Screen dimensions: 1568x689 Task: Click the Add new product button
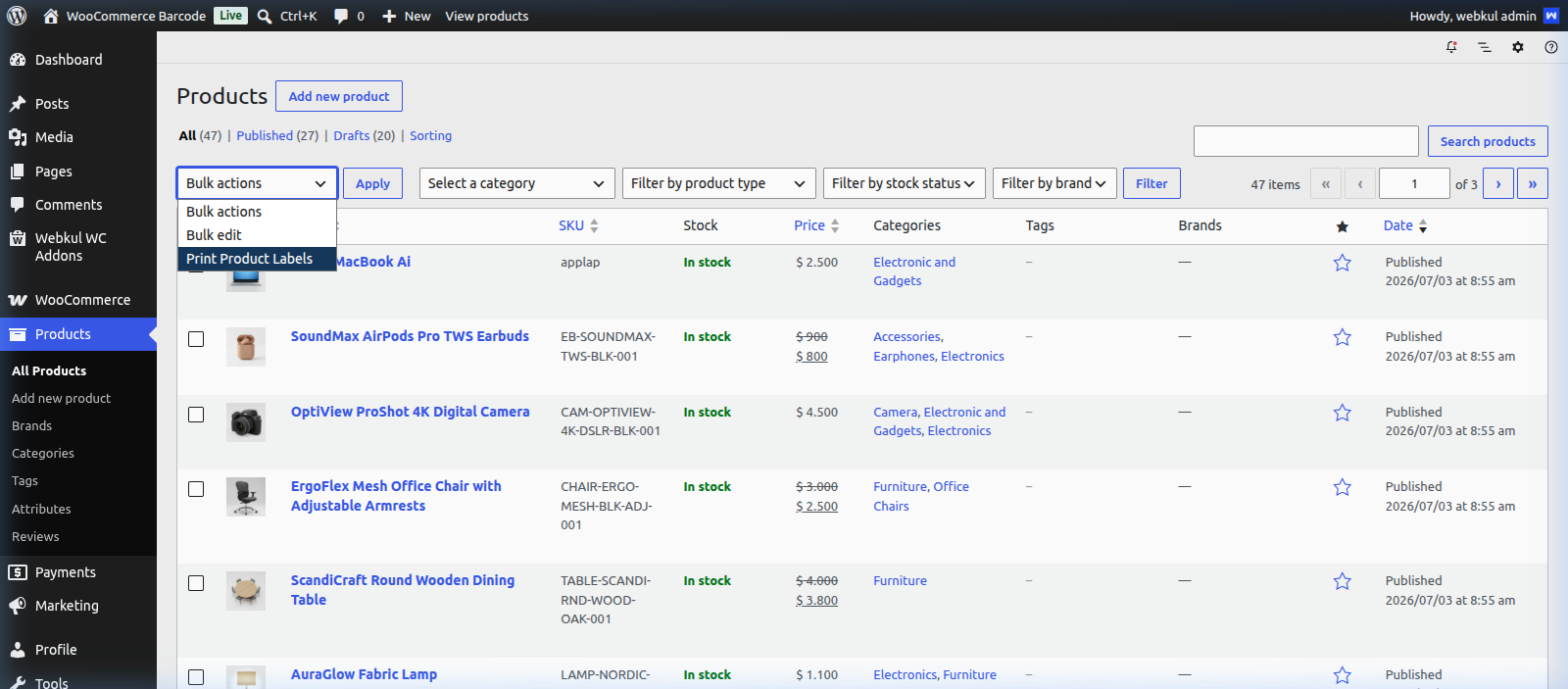pyautogui.click(x=339, y=96)
